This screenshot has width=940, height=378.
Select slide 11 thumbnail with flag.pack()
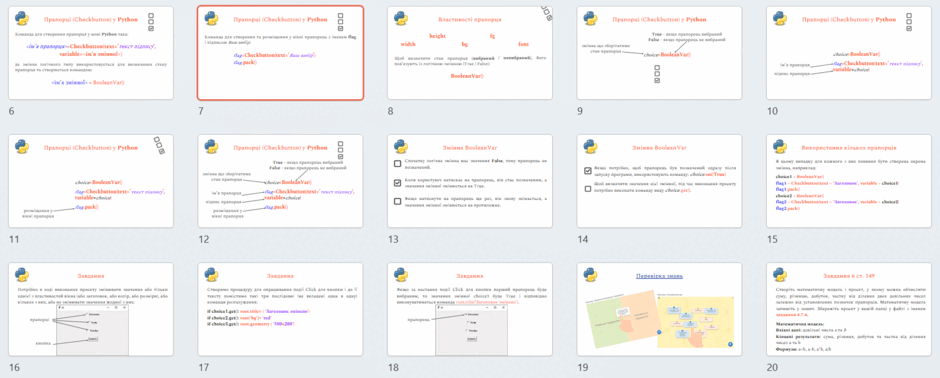(x=91, y=181)
